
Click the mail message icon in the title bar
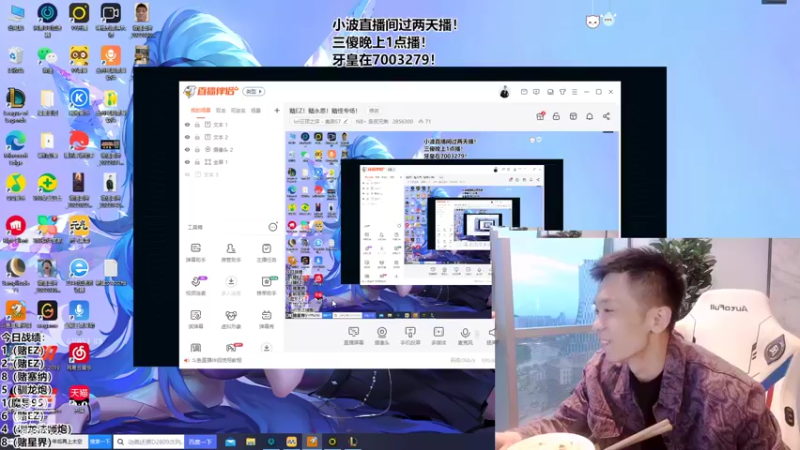(524, 92)
